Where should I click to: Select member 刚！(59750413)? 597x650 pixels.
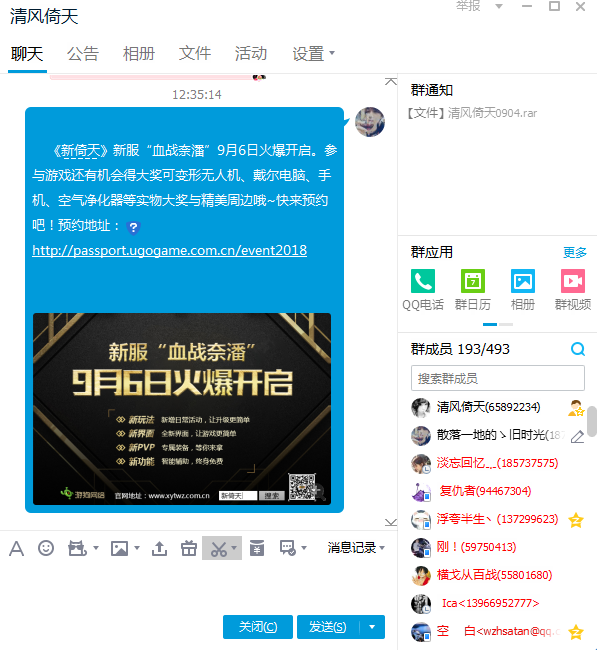(498, 548)
